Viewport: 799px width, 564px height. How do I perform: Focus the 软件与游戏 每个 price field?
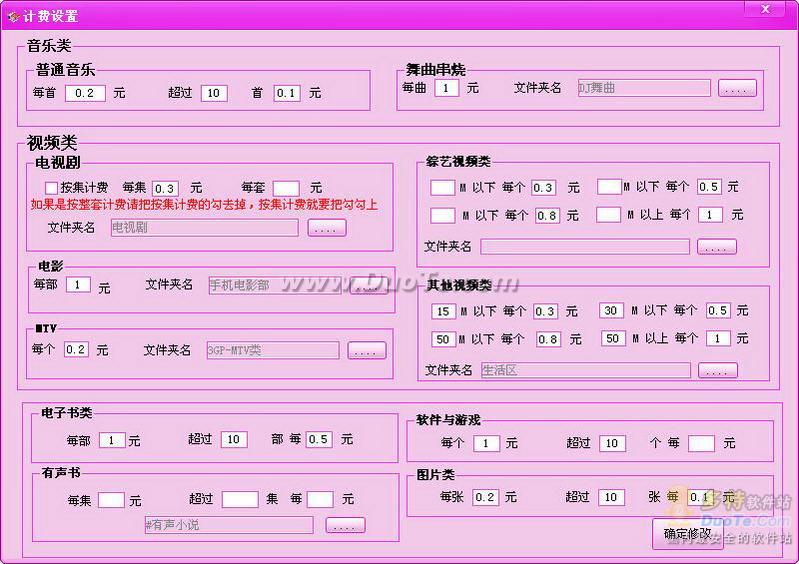pyautogui.click(x=486, y=443)
